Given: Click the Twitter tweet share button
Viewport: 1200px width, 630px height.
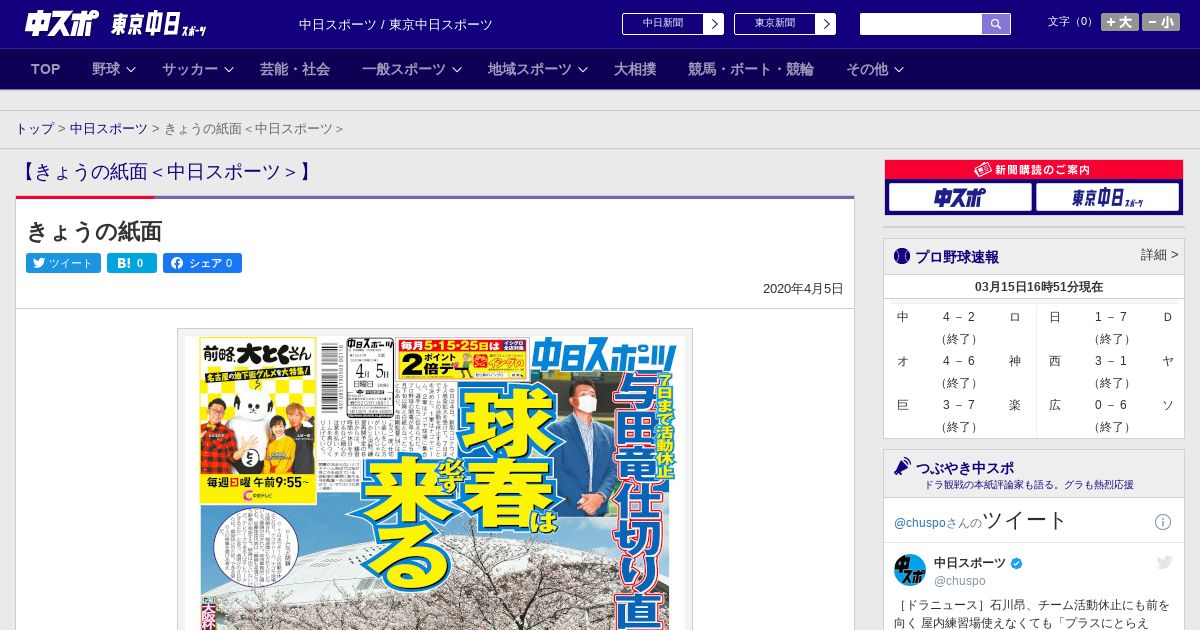Looking at the screenshot, I should (63, 263).
